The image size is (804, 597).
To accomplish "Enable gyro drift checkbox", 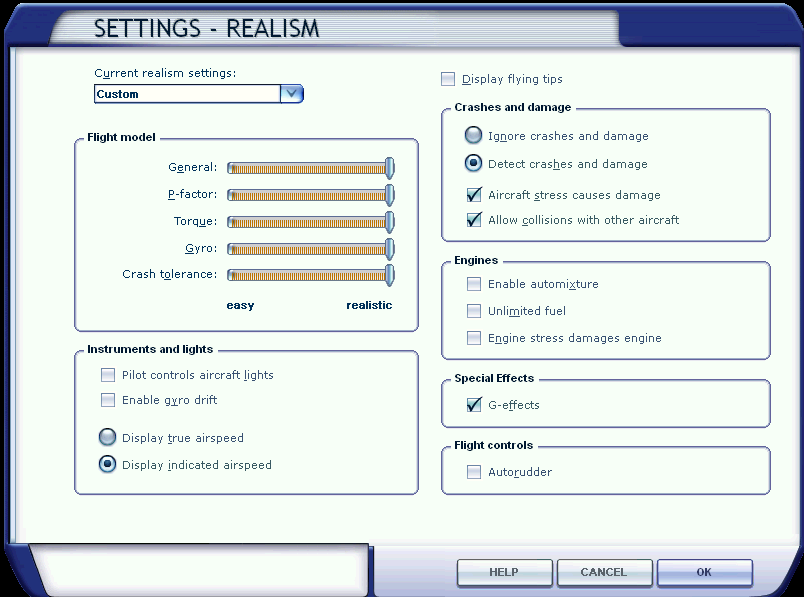I will tap(108, 400).
